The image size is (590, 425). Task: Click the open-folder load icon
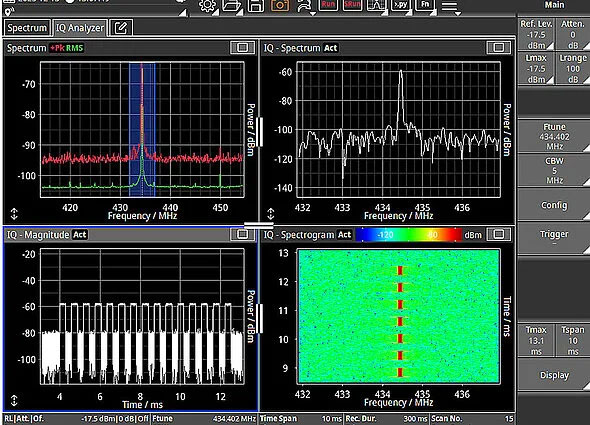[232, 6]
